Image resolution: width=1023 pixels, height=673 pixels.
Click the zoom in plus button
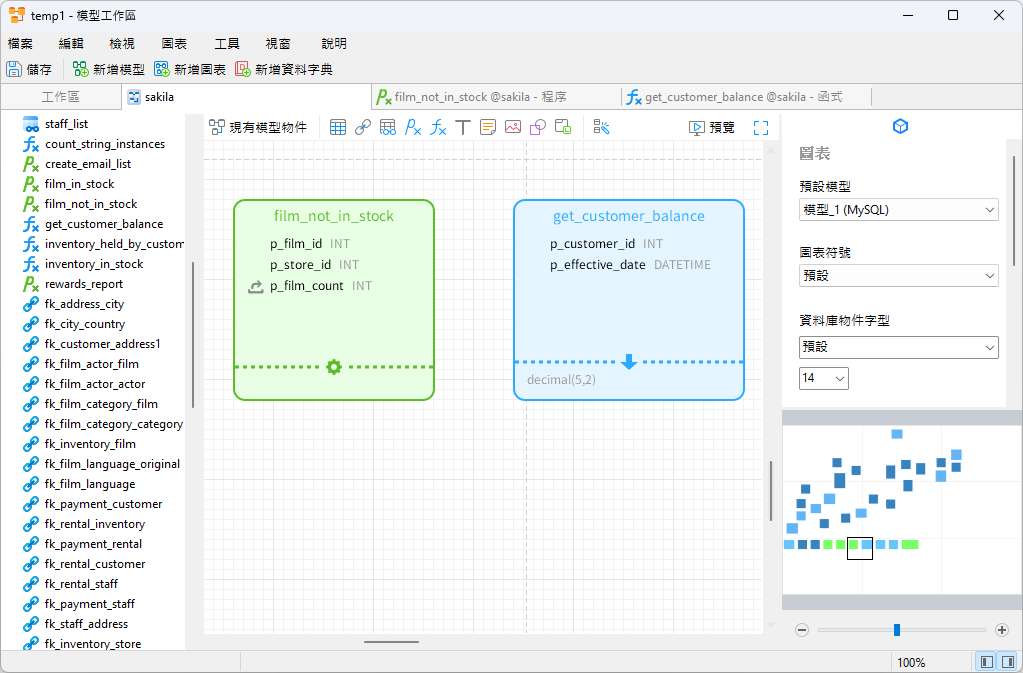click(x=1002, y=630)
